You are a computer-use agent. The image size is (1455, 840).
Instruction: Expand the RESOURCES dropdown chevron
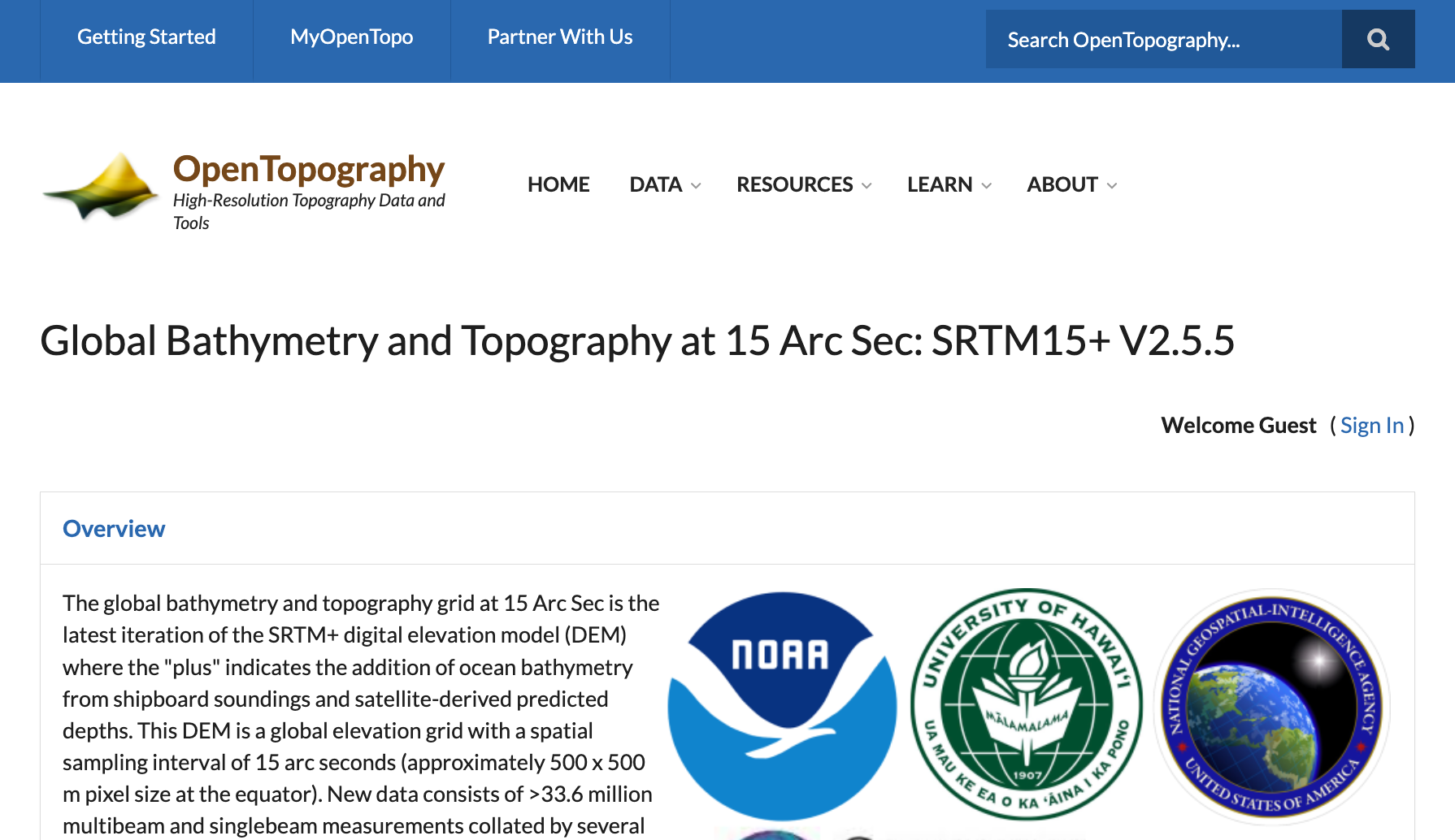[866, 186]
